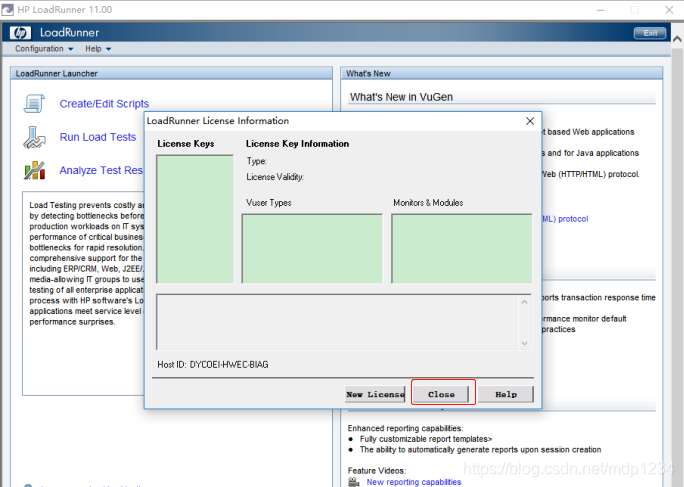Open Analyze Test Results link
Image resolution: width=684 pixels, height=487 pixels.
[x=101, y=170]
